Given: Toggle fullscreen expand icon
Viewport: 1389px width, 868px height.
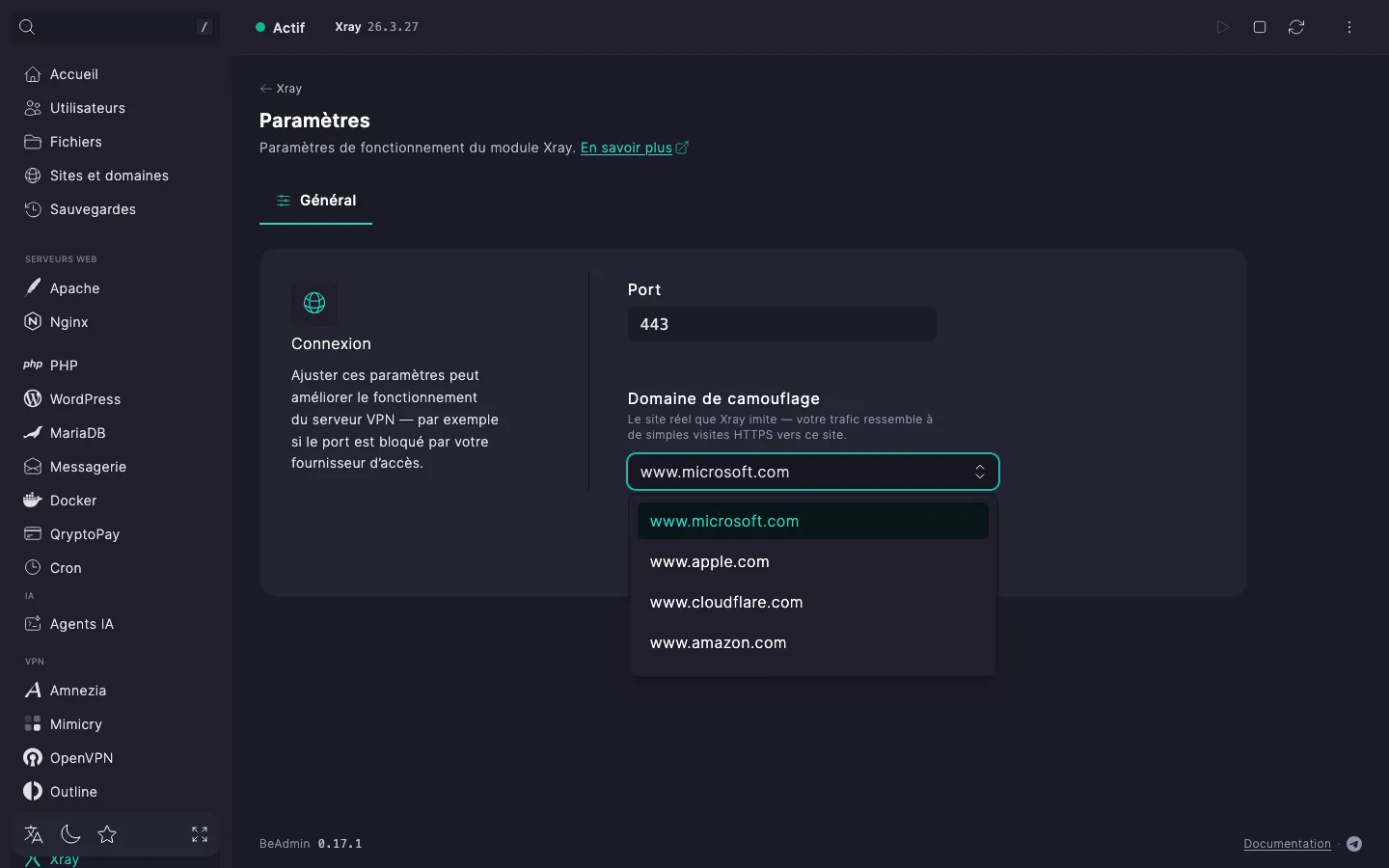Looking at the screenshot, I should click(x=200, y=834).
